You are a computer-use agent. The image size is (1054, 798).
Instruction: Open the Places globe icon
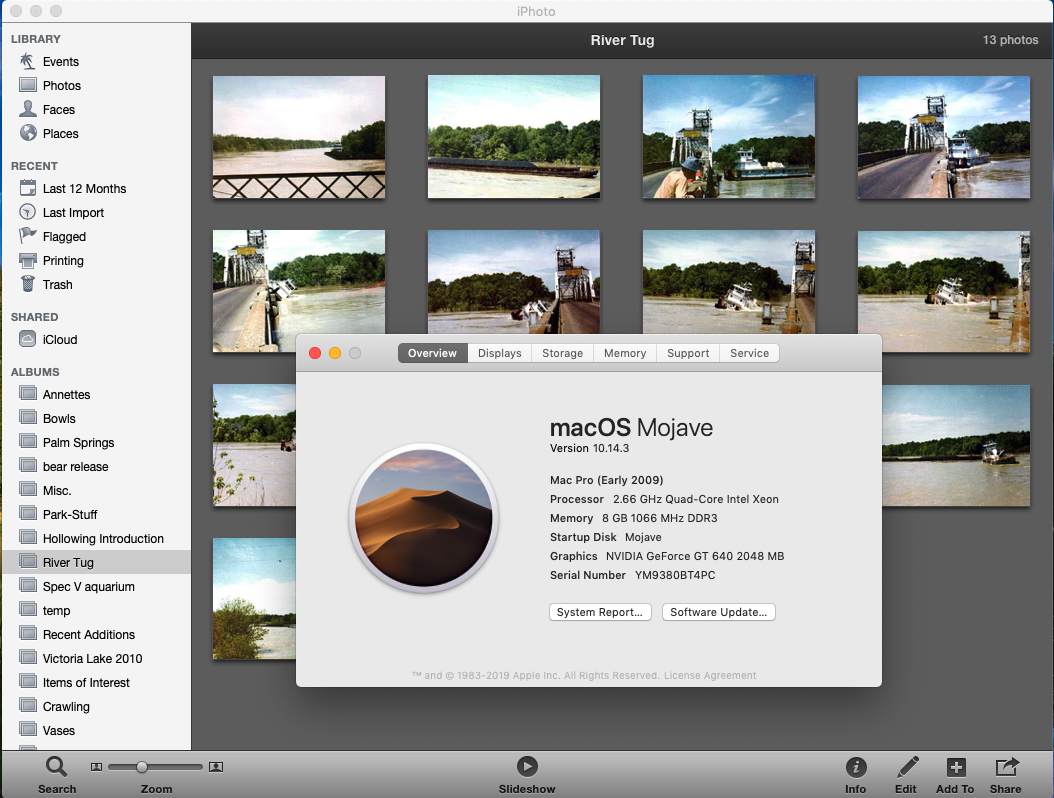(28, 133)
